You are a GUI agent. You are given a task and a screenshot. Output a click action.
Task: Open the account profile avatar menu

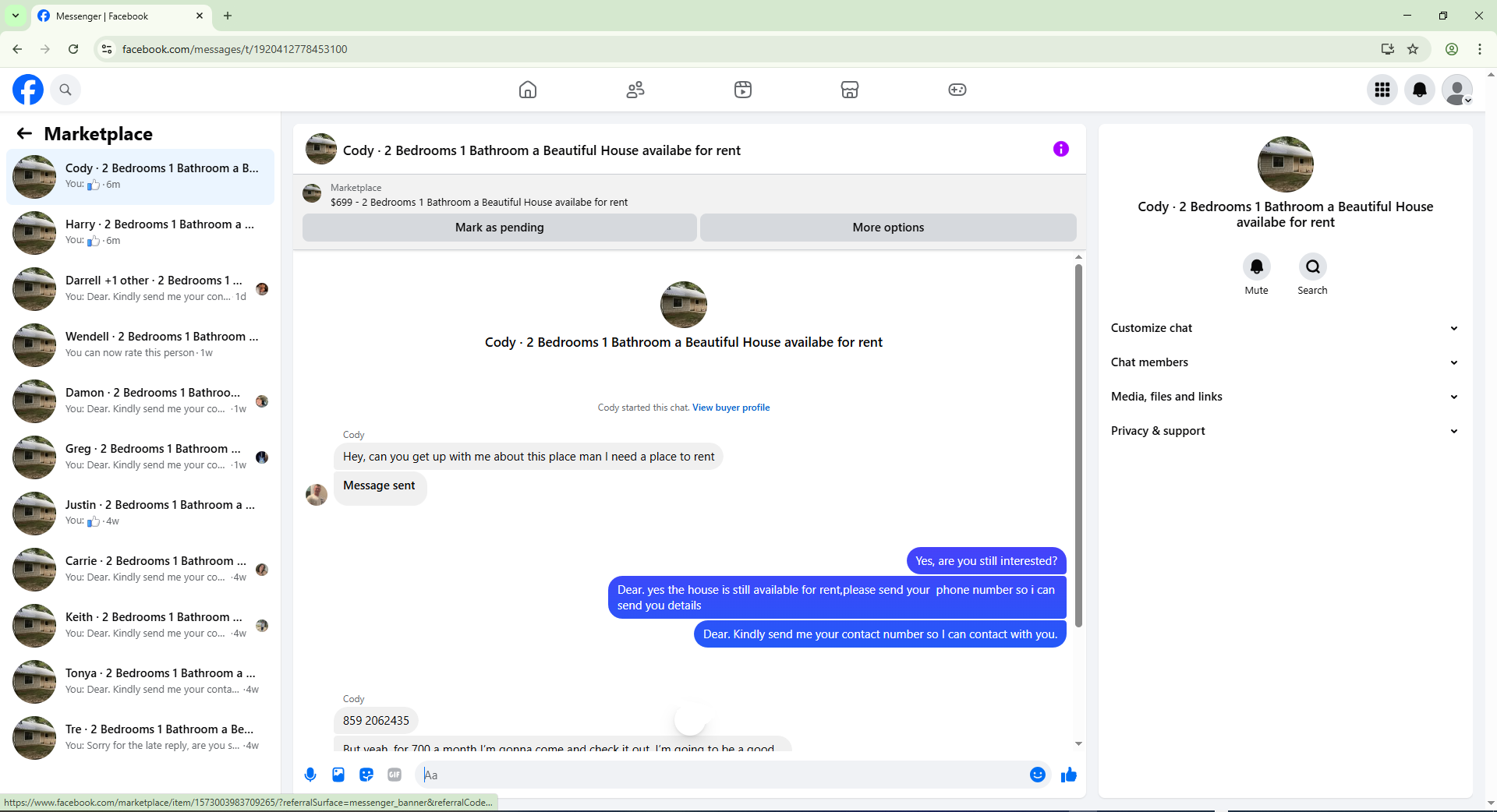tap(1457, 90)
